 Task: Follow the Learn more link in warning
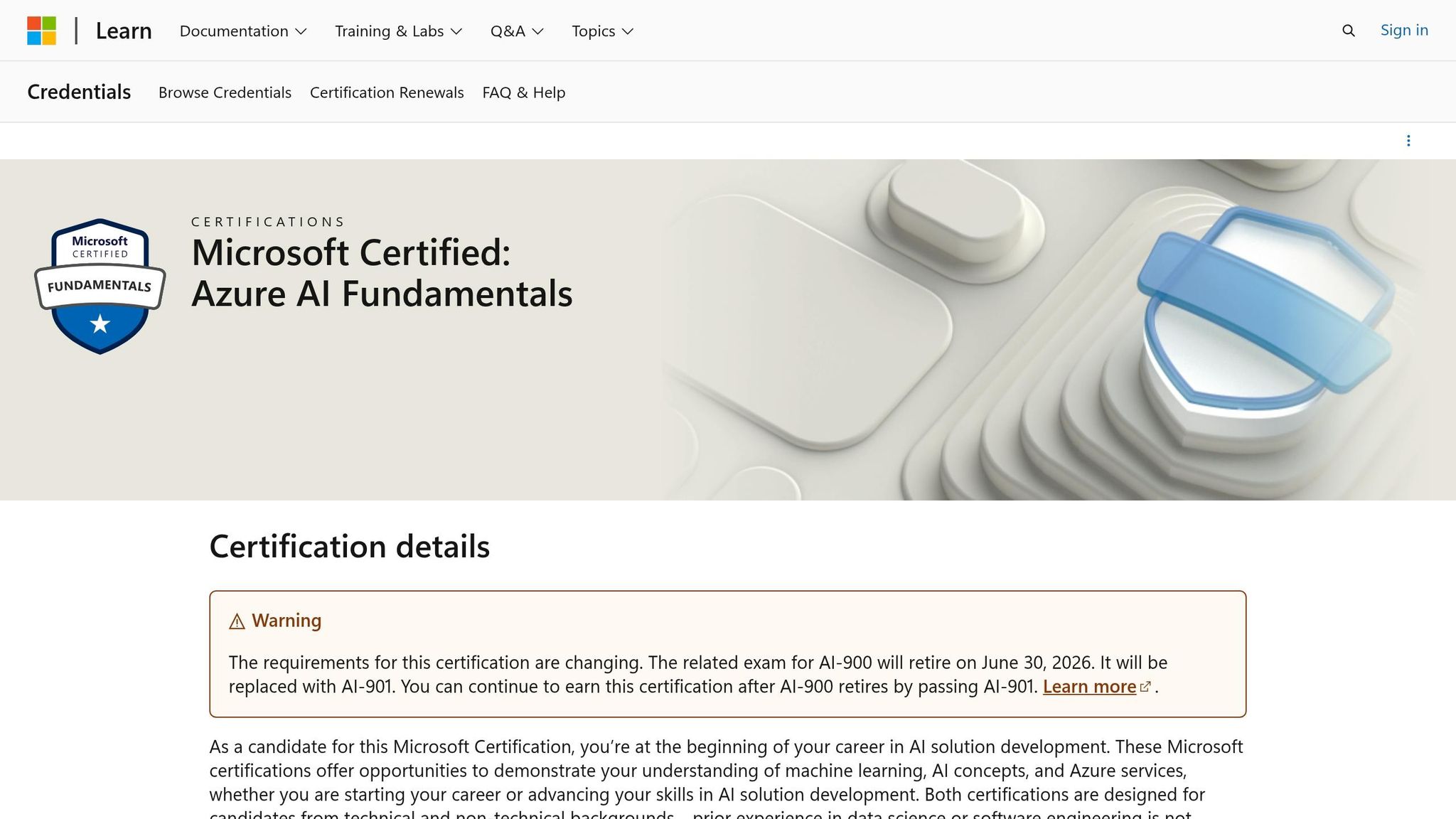pyautogui.click(x=1089, y=687)
